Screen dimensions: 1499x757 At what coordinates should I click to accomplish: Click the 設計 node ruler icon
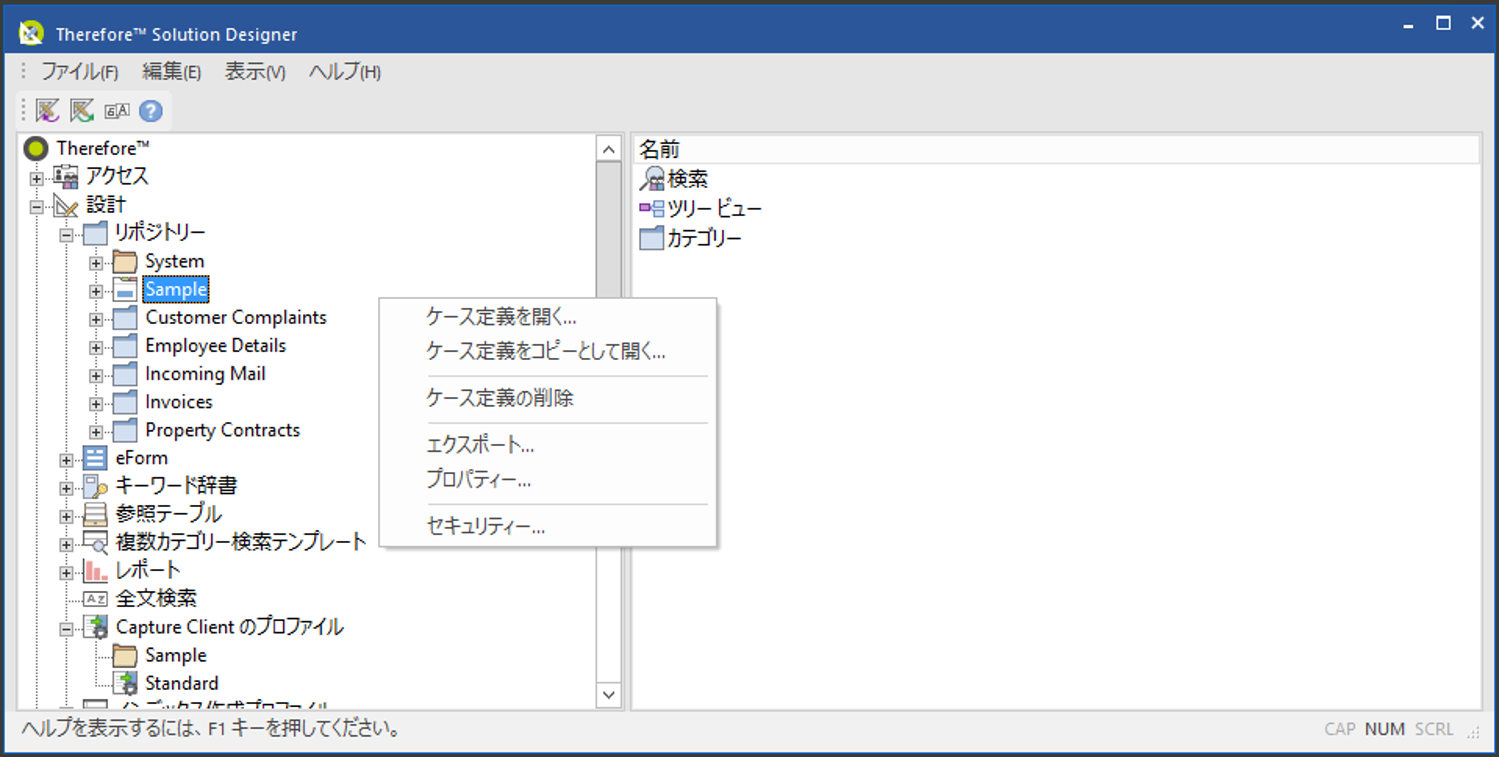click(x=66, y=205)
